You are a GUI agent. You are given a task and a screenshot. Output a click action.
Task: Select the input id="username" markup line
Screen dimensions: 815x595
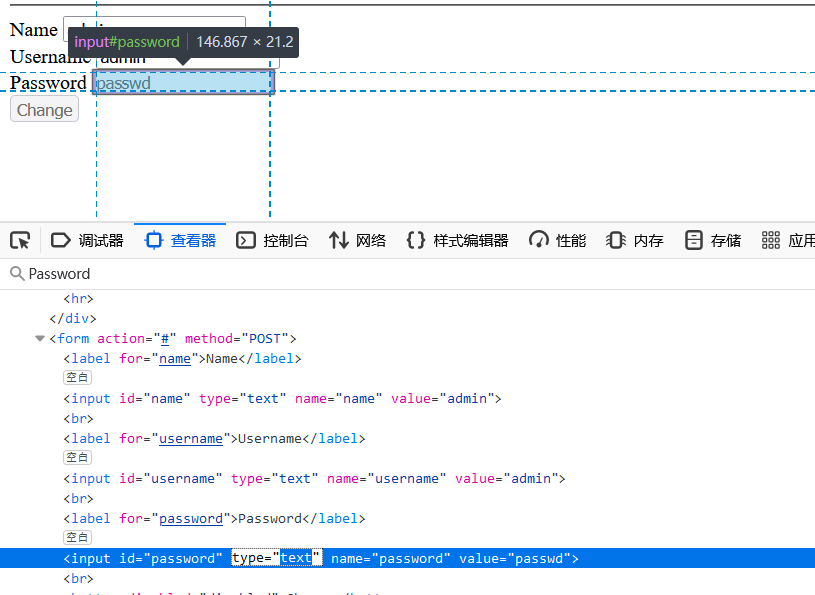tap(312, 479)
